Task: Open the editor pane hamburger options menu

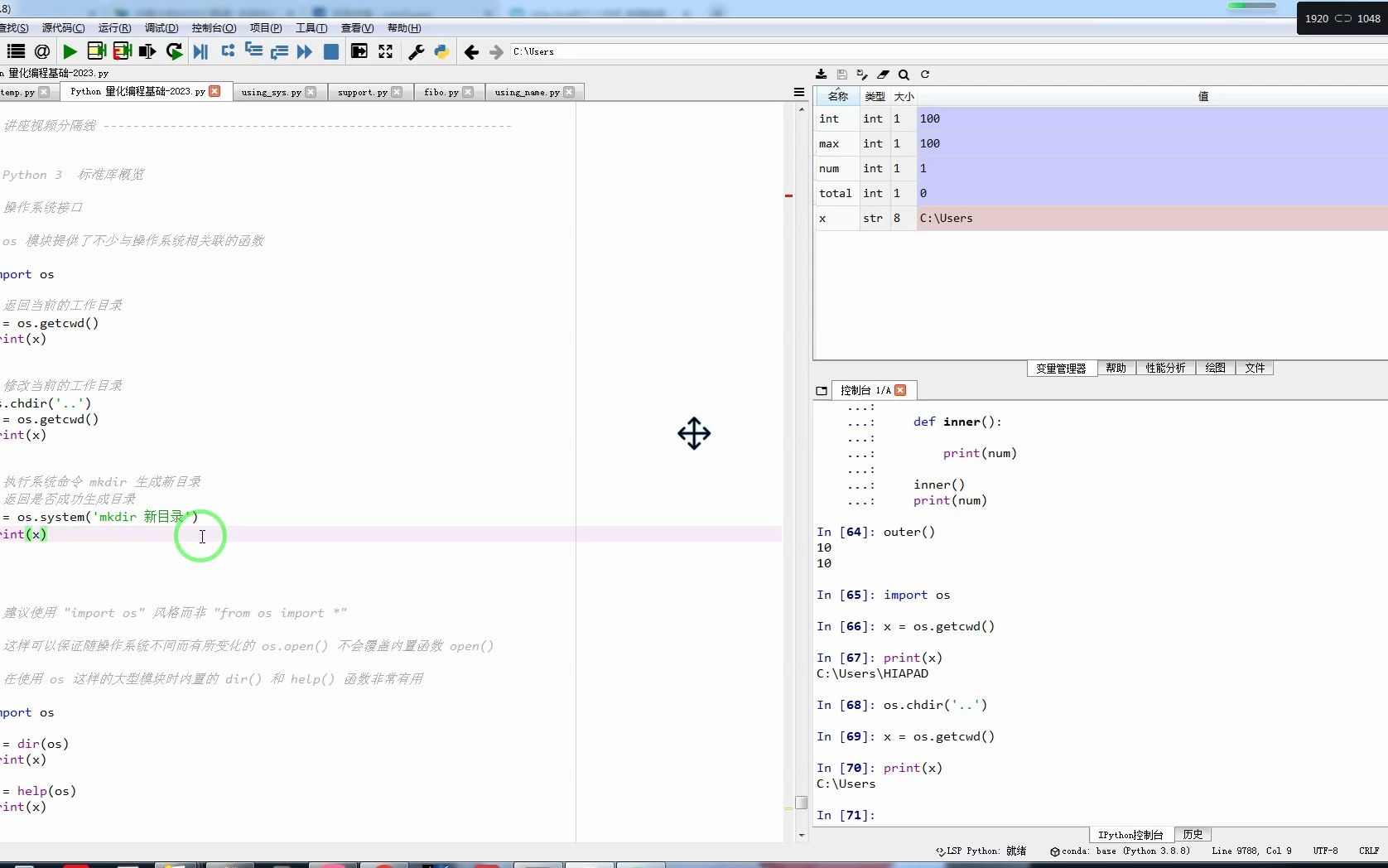Action: [x=798, y=92]
